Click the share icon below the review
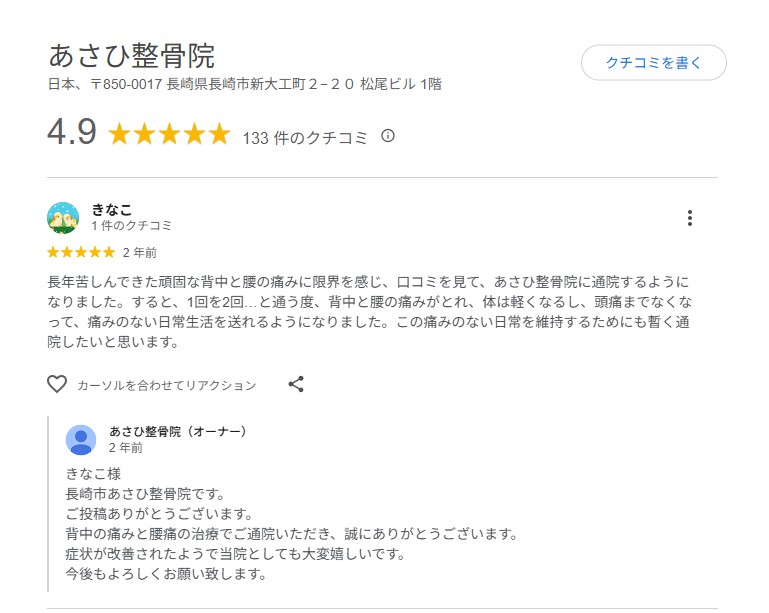This screenshot has width=769, height=613. coord(296,384)
